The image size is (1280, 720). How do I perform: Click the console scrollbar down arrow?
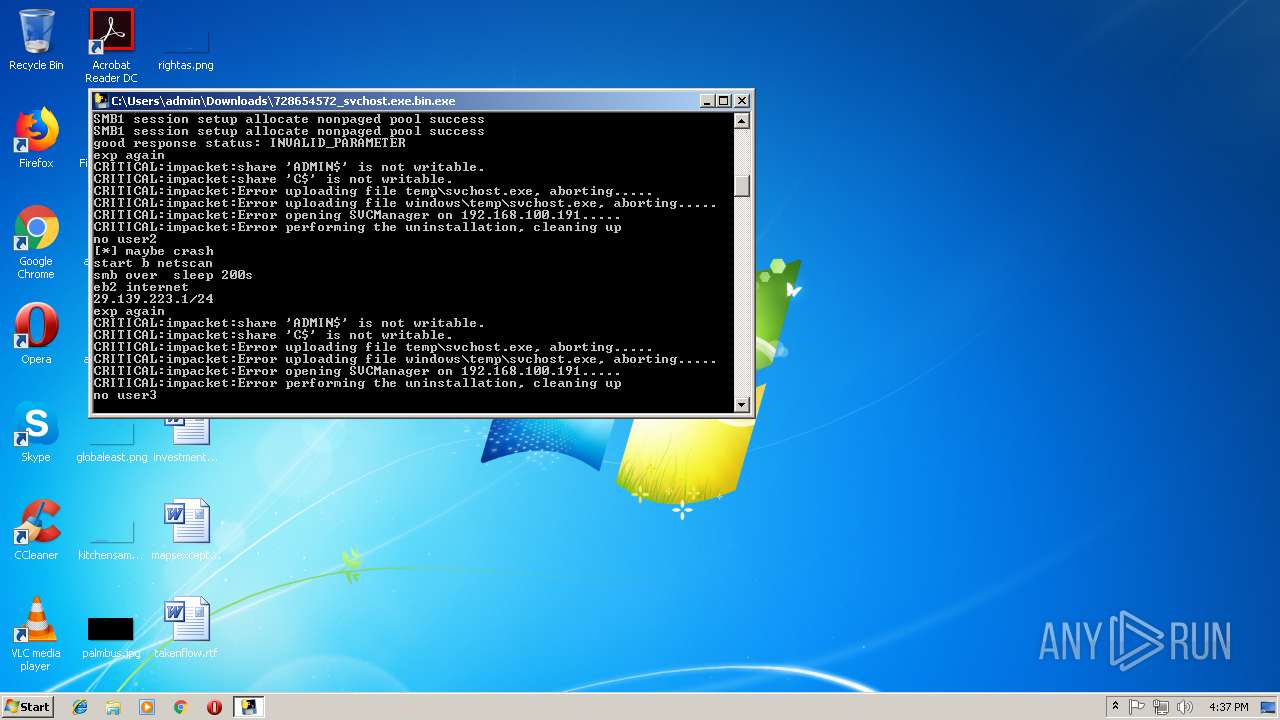(742, 404)
